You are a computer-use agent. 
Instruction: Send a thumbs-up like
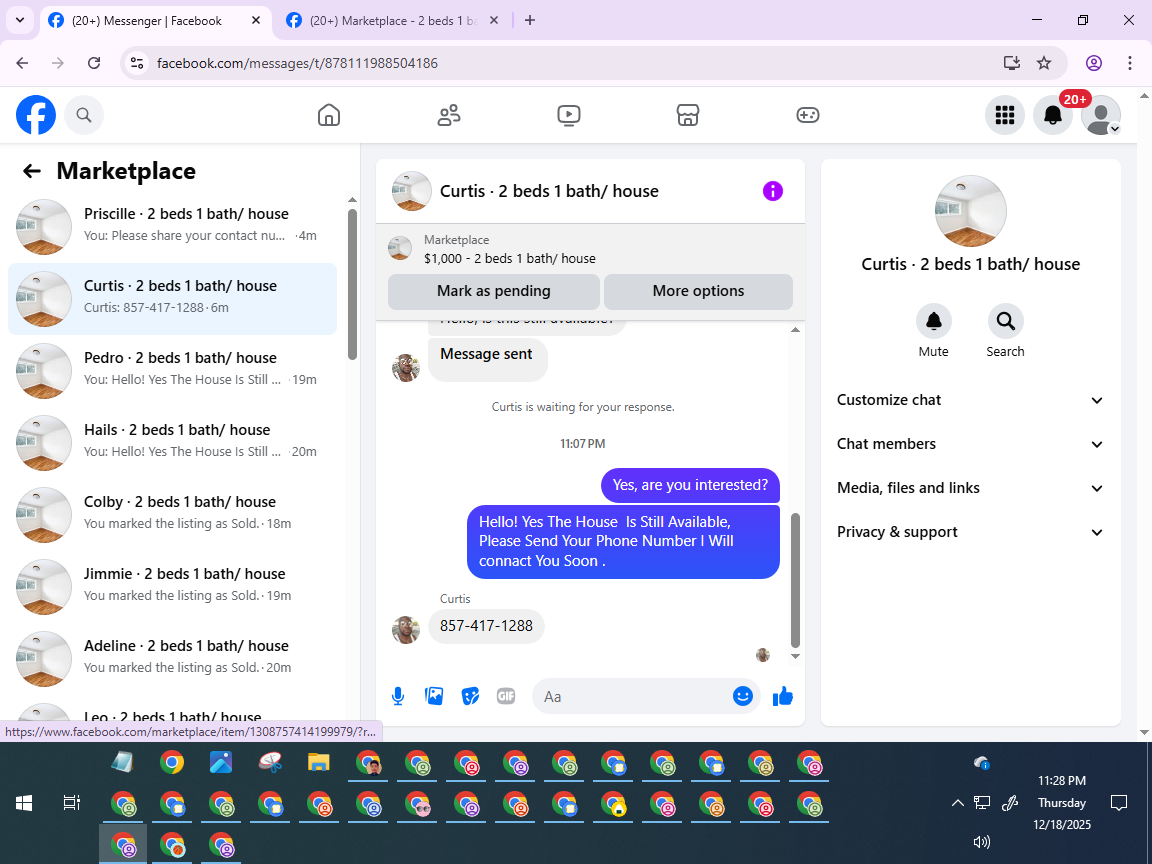tap(783, 696)
